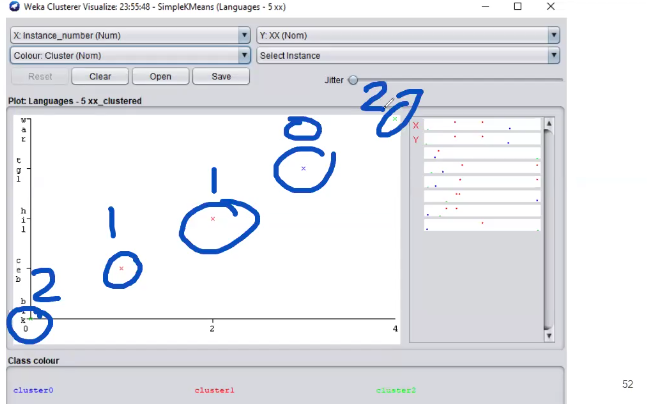Screen dimensions: 648x404
Task: Click the cluster0 class colour label
Action: [x=33, y=390]
